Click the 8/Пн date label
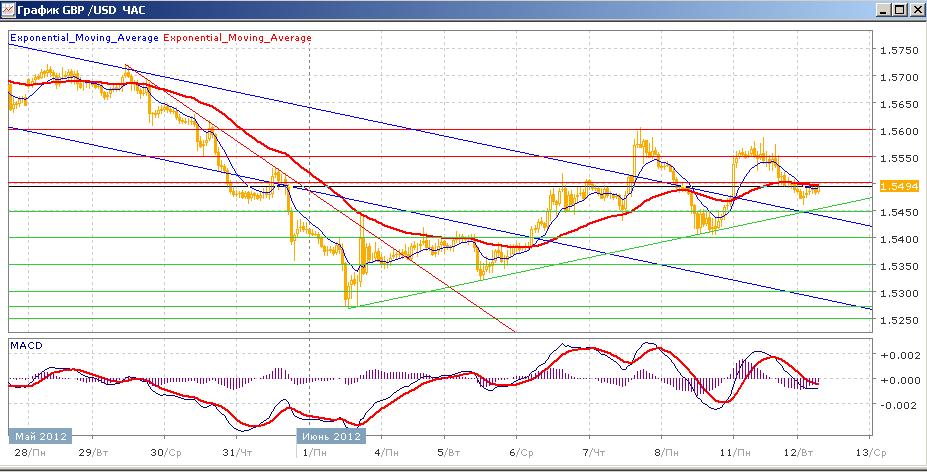927x472 pixels. coord(666,452)
